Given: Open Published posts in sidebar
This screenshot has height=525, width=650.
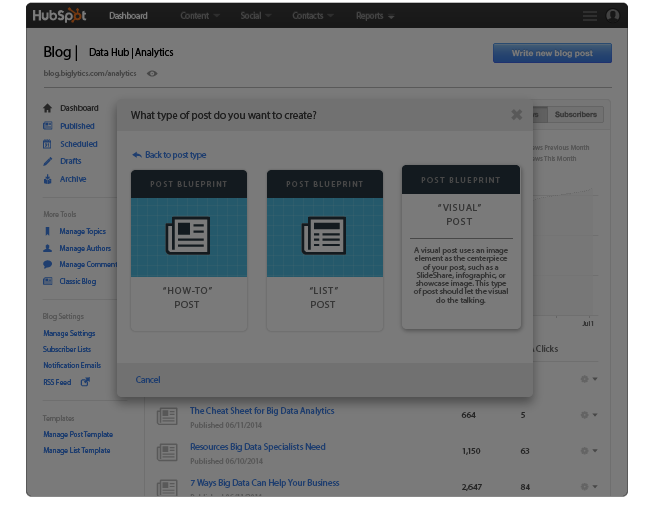Looking at the screenshot, I should (77, 126).
